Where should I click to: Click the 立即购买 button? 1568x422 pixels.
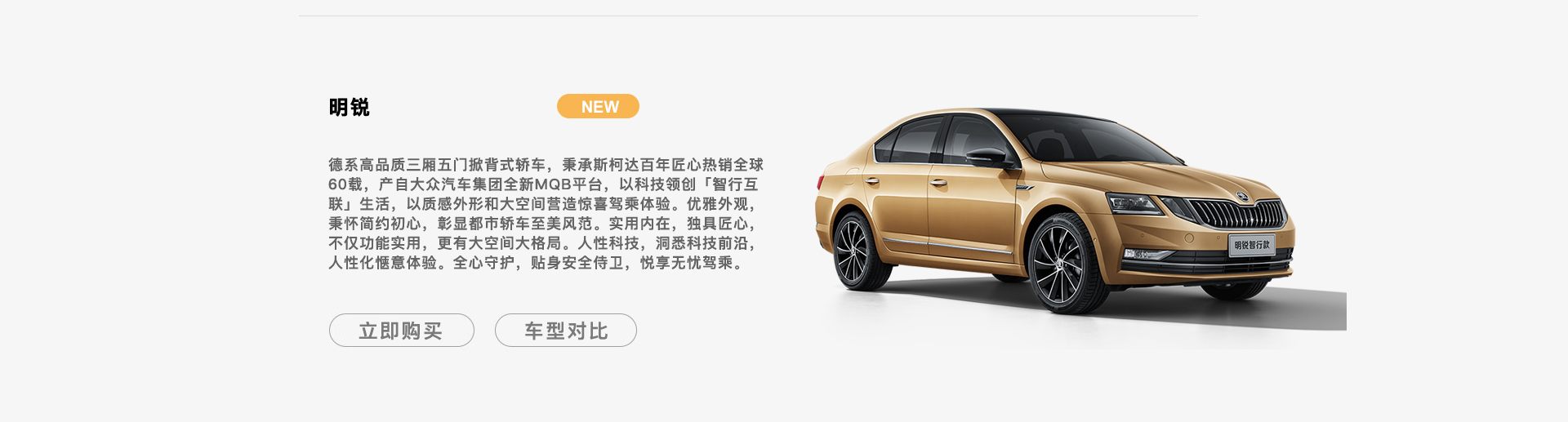coord(401,331)
